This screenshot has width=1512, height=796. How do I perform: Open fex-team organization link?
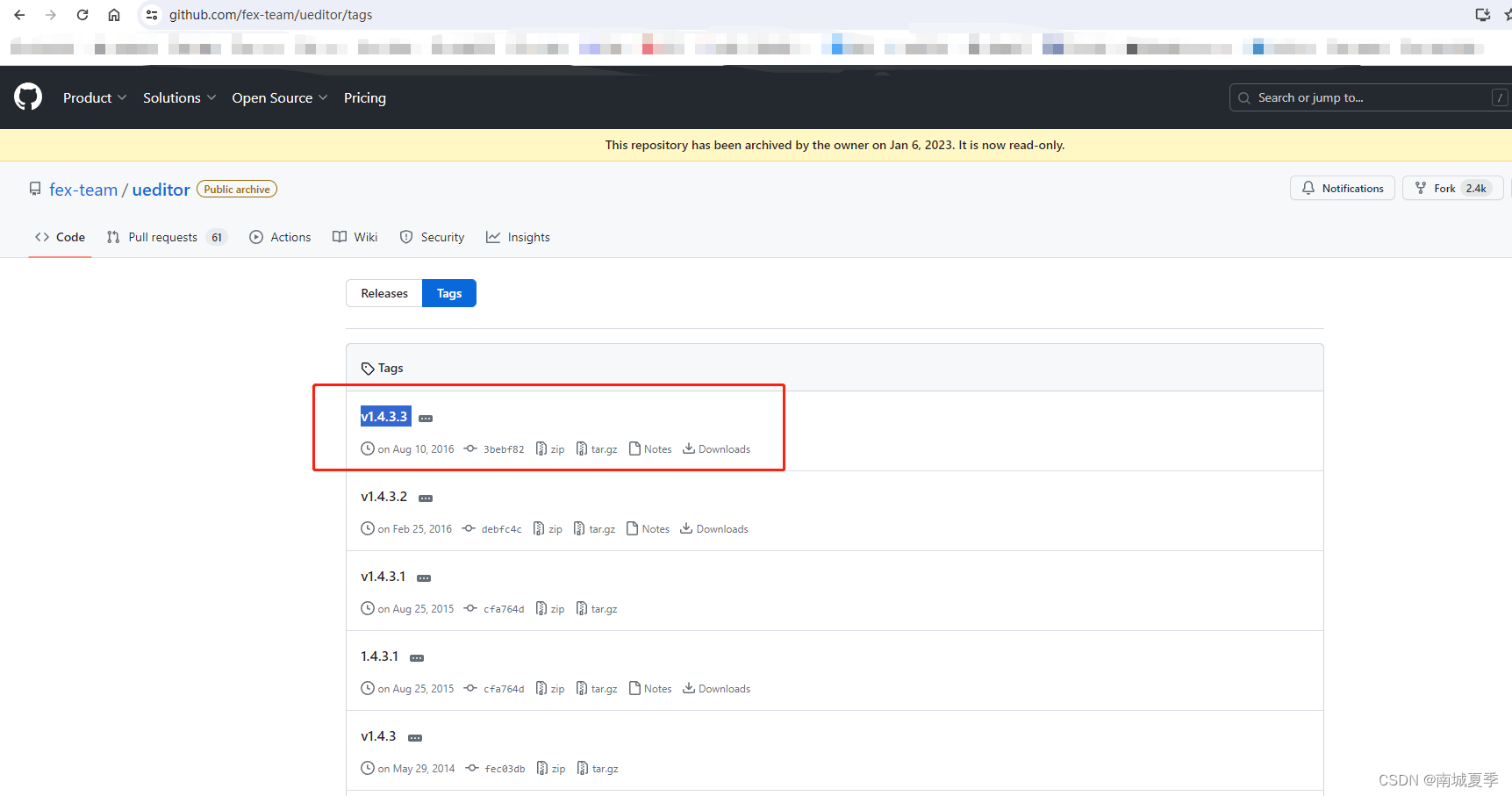pyautogui.click(x=83, y=190)
